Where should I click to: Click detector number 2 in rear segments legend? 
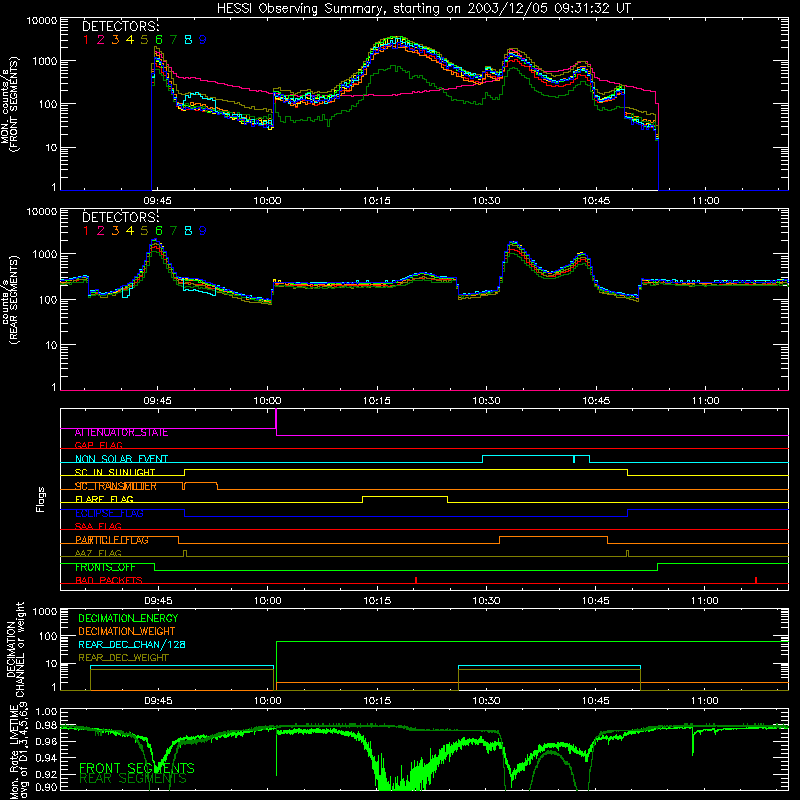(x=101, y=231)
